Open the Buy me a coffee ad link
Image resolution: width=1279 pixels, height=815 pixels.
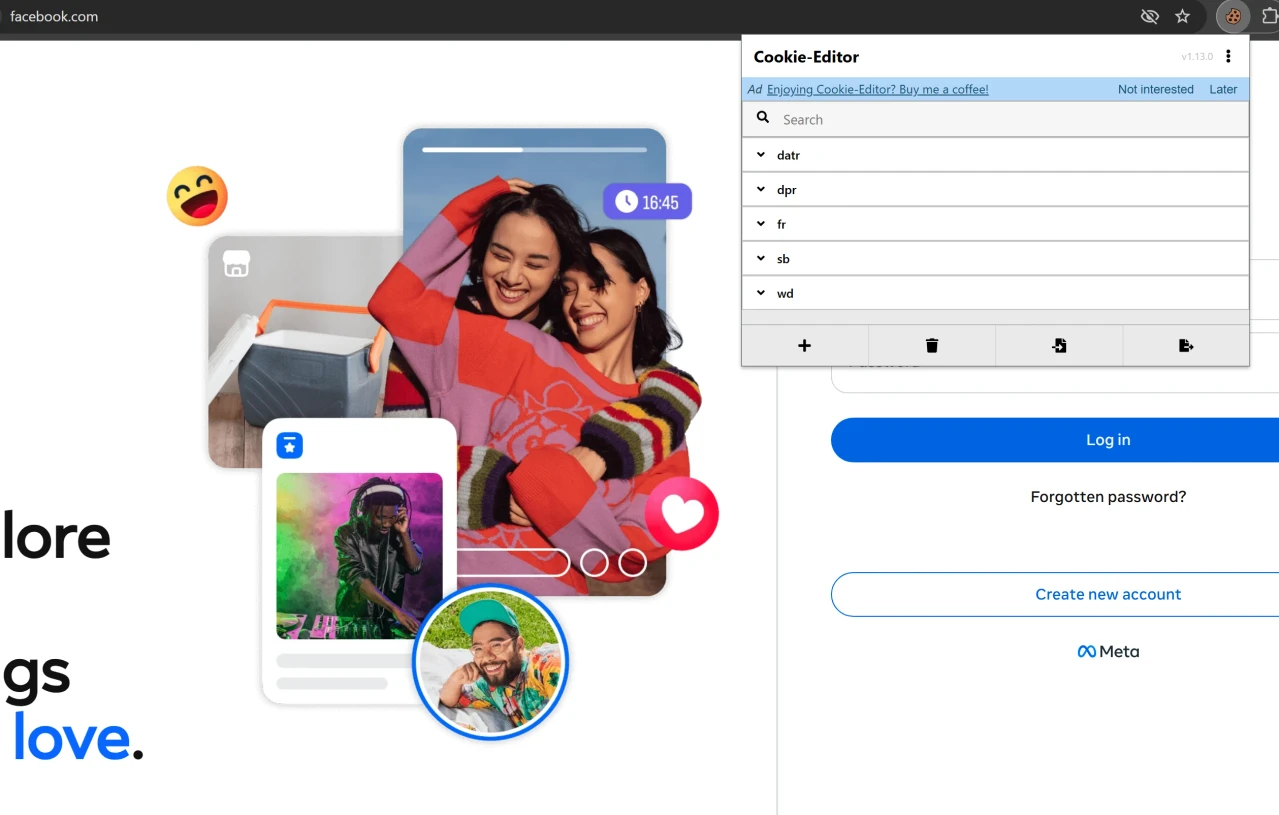pos(877,89)
